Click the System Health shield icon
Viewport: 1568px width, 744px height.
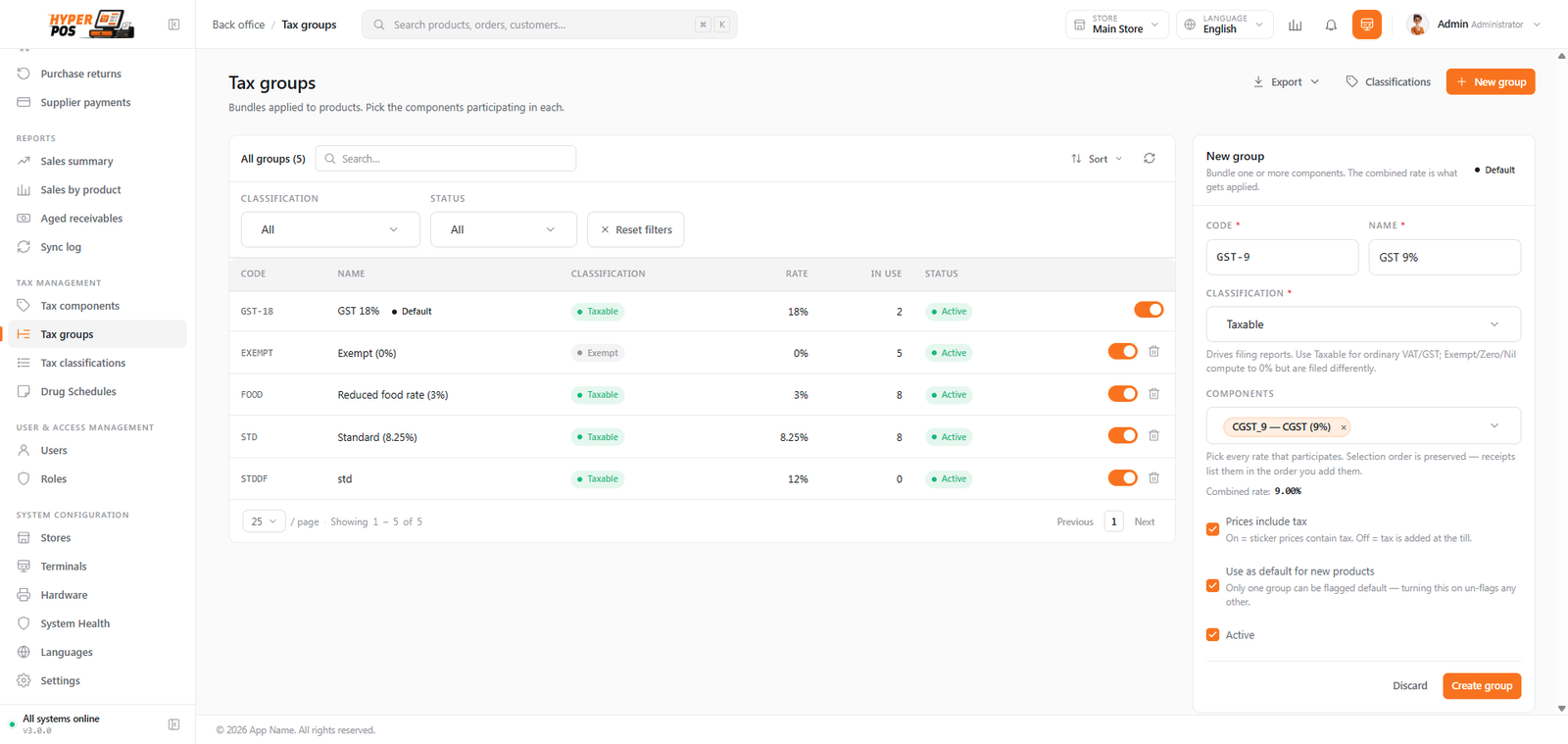[x=24, y=623]
